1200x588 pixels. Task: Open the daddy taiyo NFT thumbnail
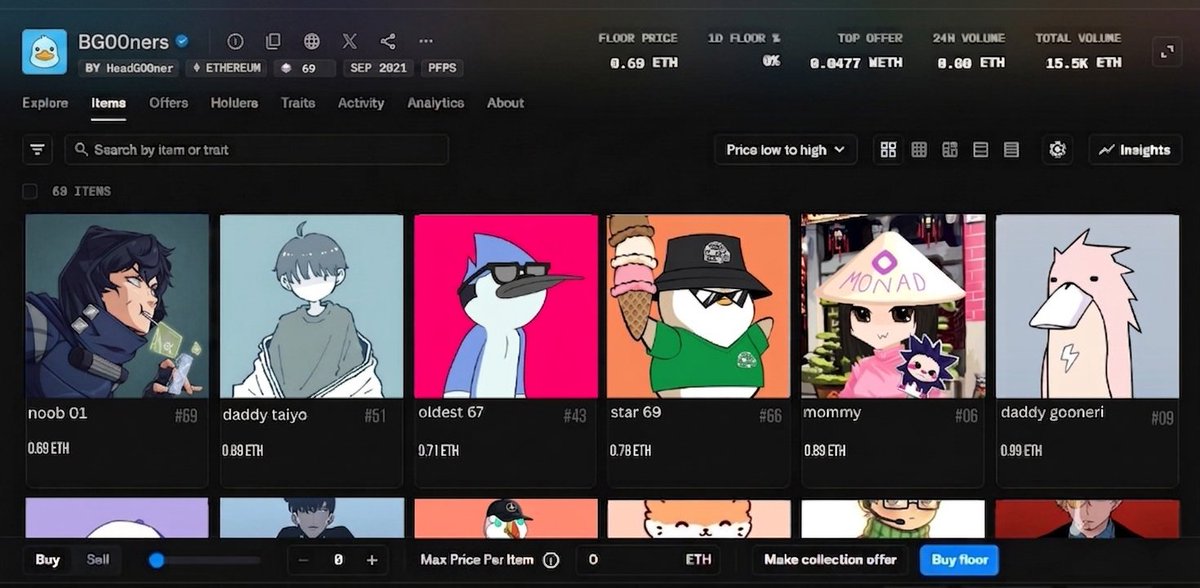(312, 306)
